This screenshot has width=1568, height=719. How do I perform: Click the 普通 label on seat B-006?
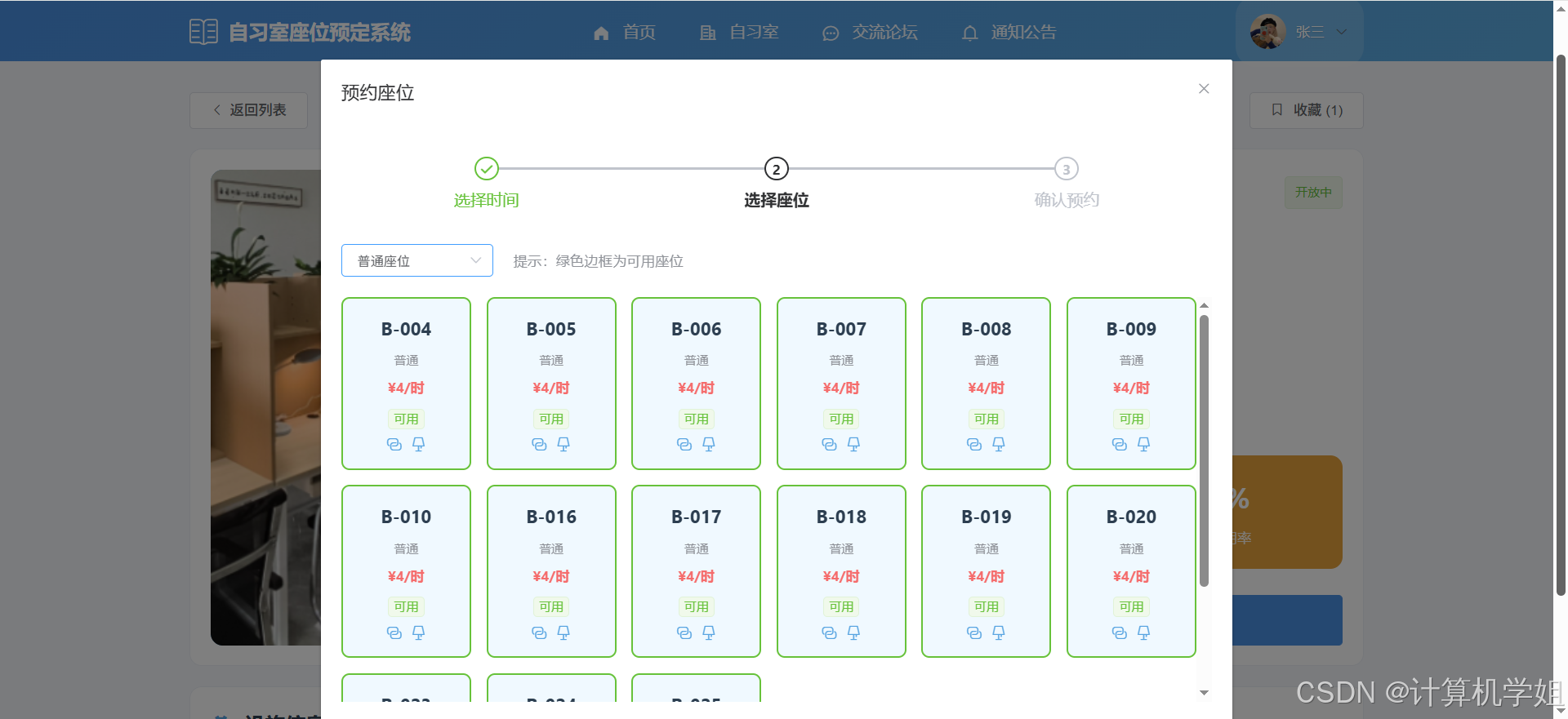click(x=697, y=360)
